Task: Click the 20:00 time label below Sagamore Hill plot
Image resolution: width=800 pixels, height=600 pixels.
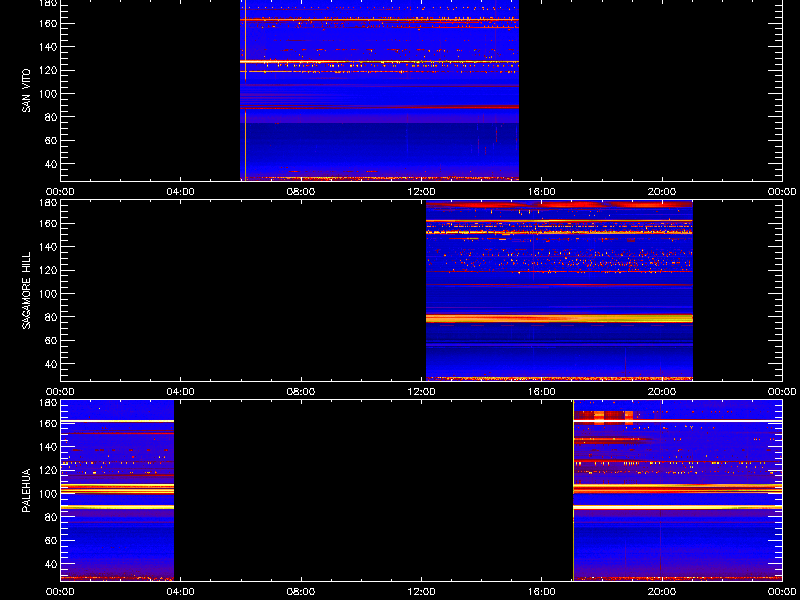Action: point(662,392)
